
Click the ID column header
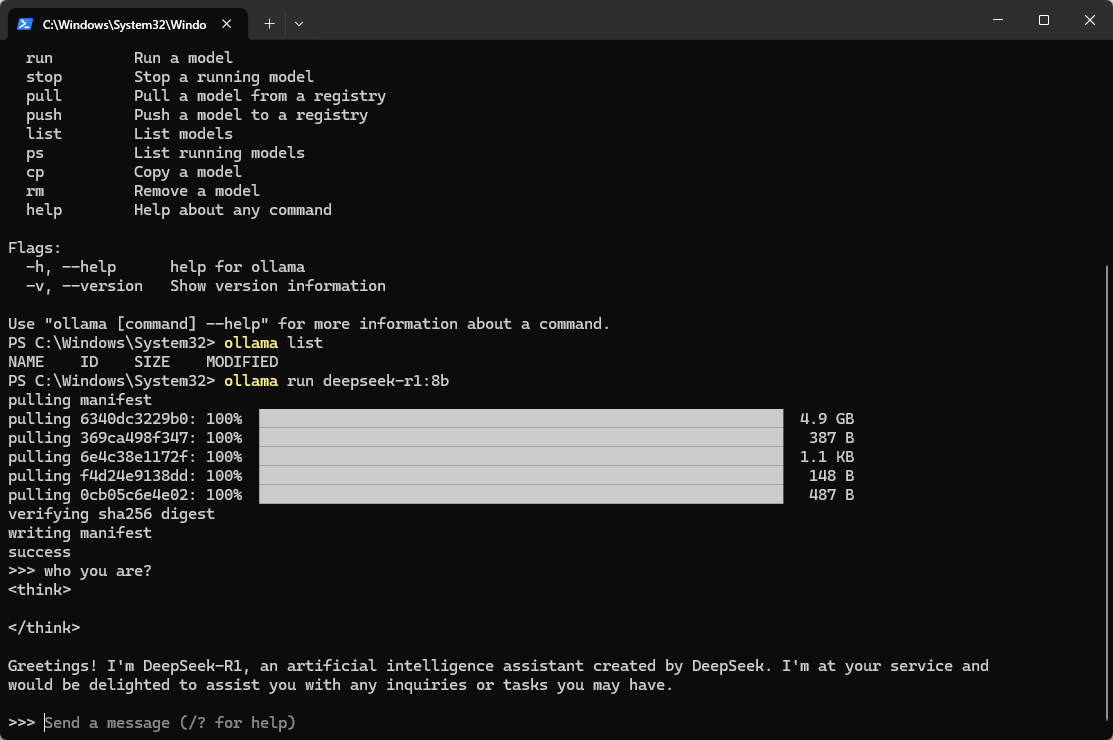tap(89, 362)
